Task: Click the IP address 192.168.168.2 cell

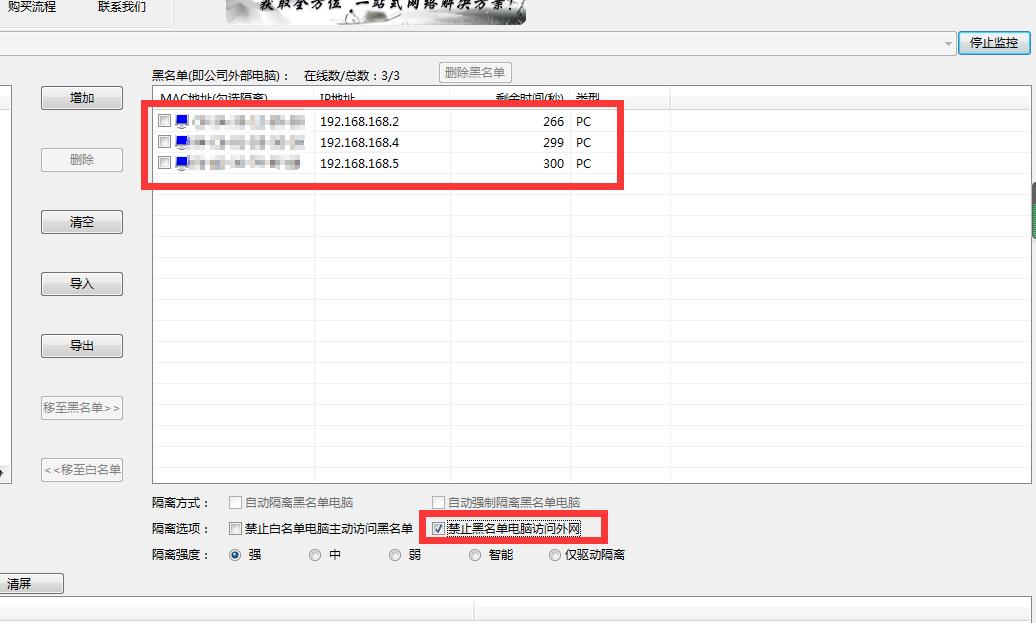Action: tap(359, 122)
